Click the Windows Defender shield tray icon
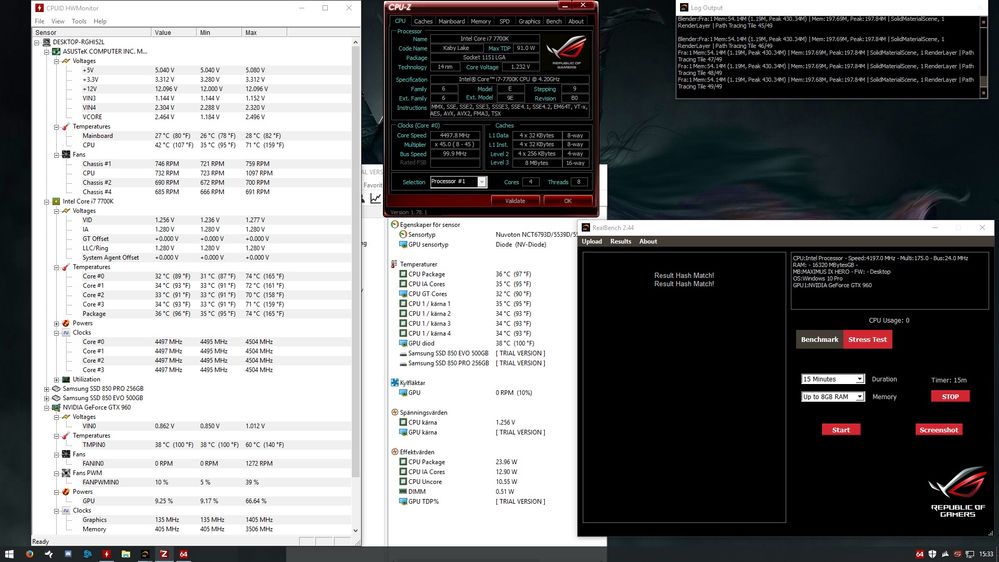Viewport: 999px width, 562px height. click(x=932, y=554)
